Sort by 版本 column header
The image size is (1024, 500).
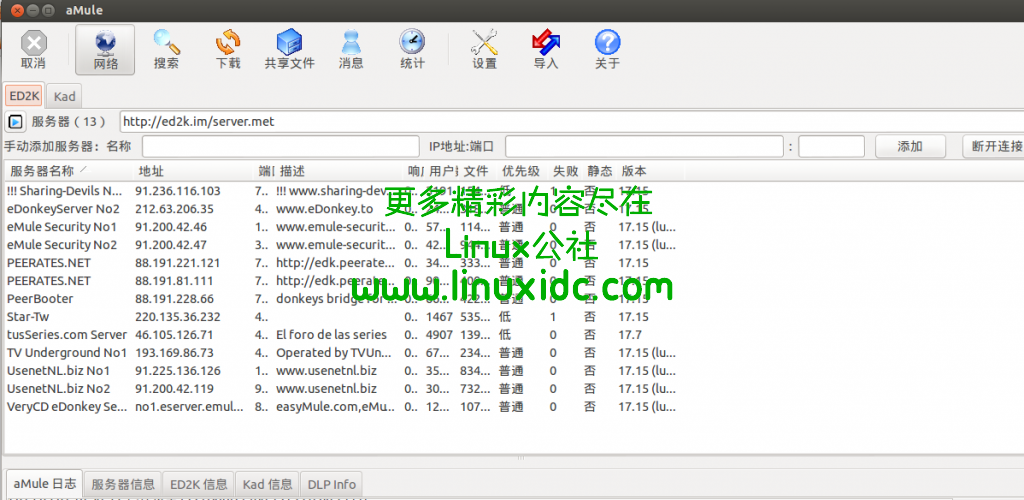[650, 171]
